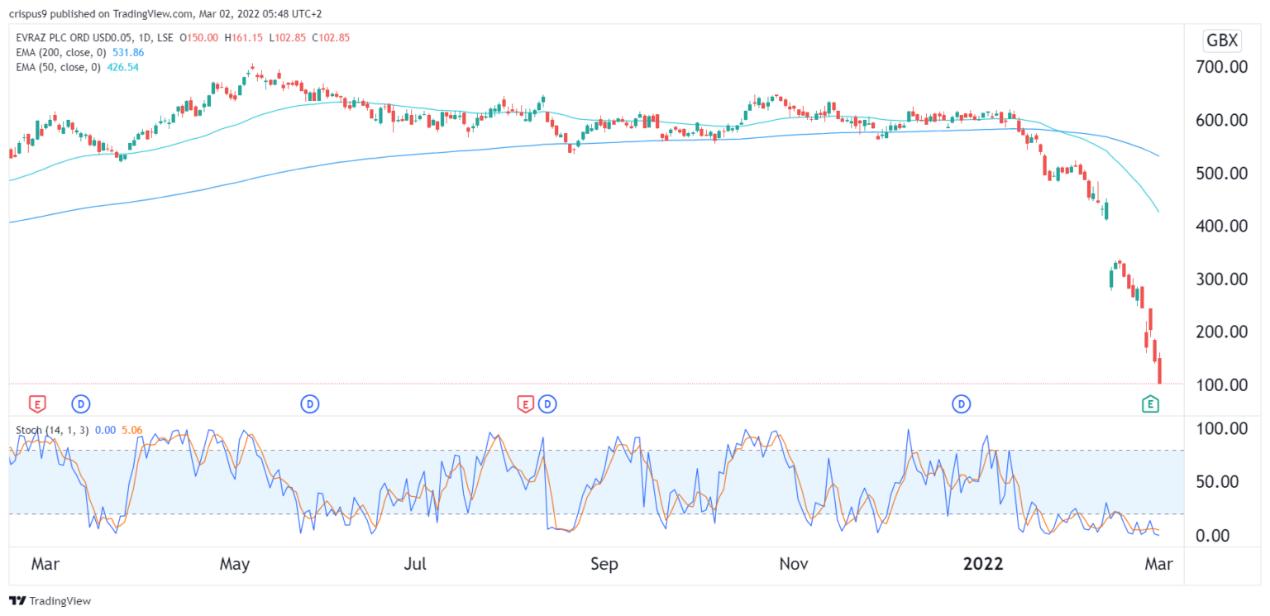This screenshot has width=1270, height=616.
Task: Click the green earnings marker at far right
Action: pyautogui.click(x=1150, y=404)
